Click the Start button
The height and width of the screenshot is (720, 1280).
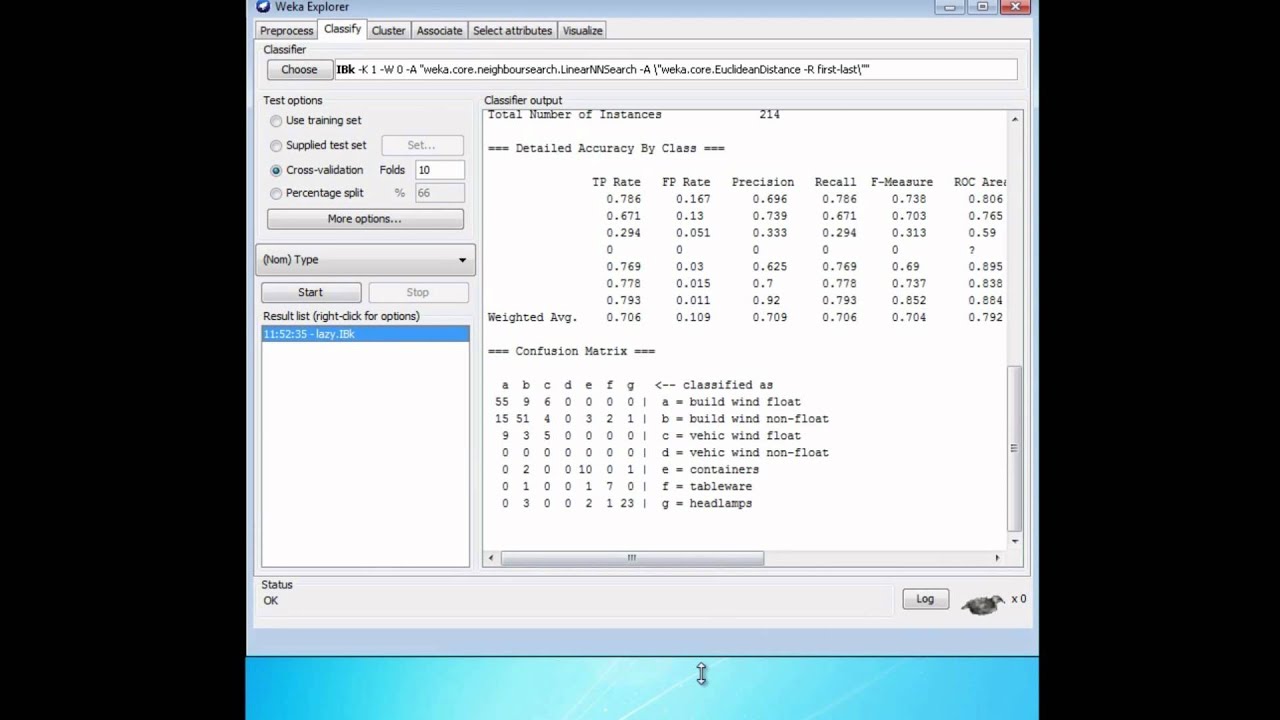click(x=311, y=293)
